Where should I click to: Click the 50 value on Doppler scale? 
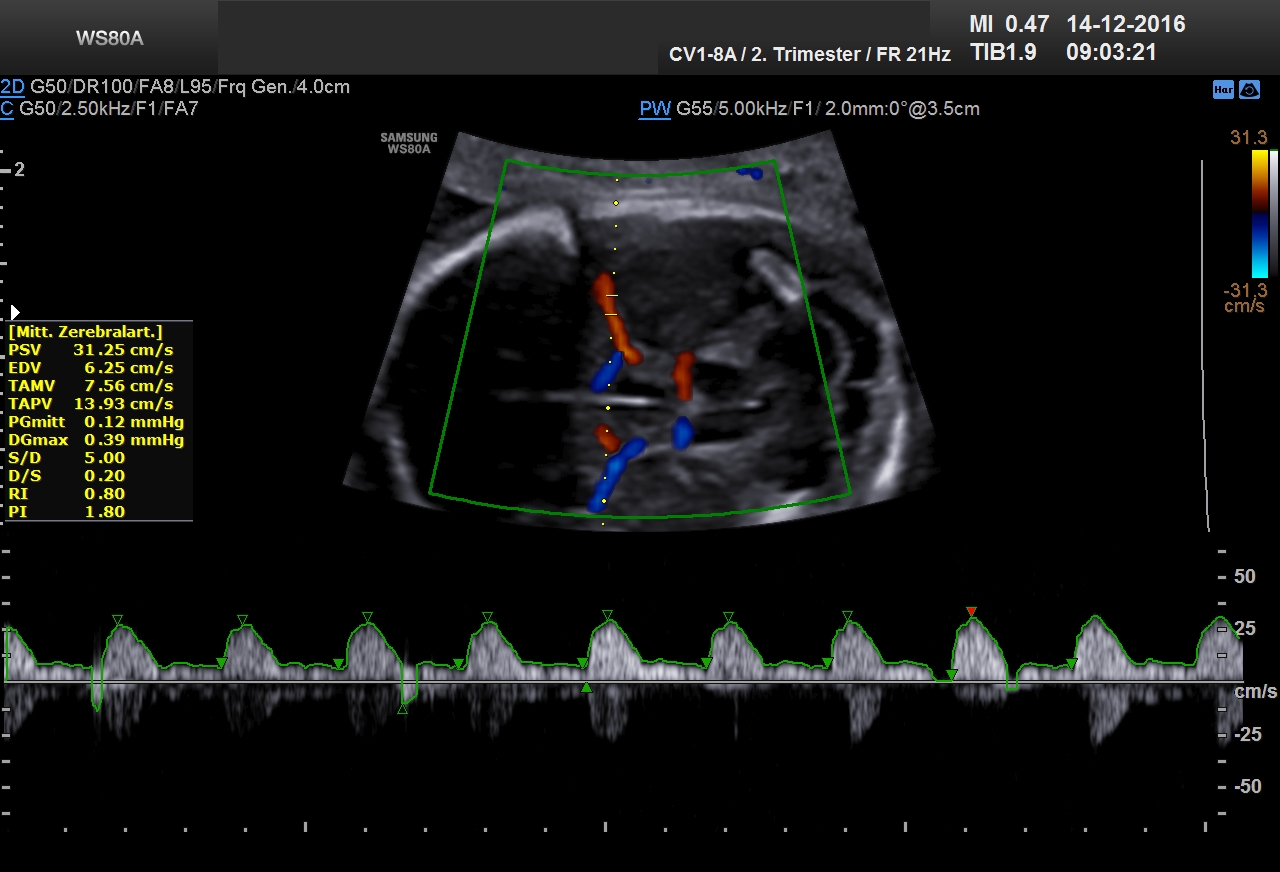[x=1245, y=577]
